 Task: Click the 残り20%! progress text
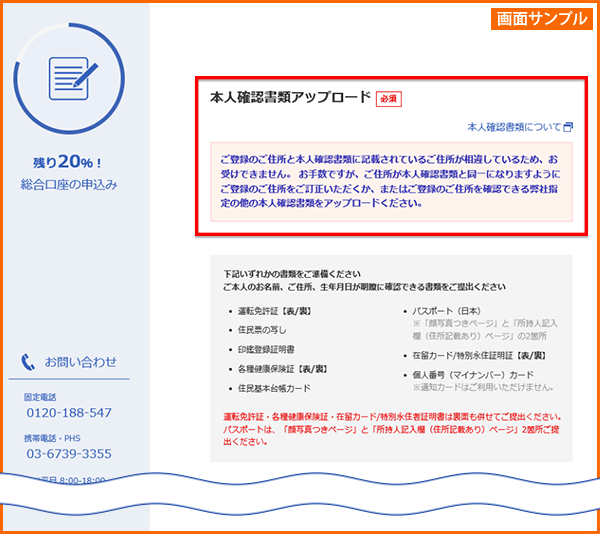pos(68,162)
